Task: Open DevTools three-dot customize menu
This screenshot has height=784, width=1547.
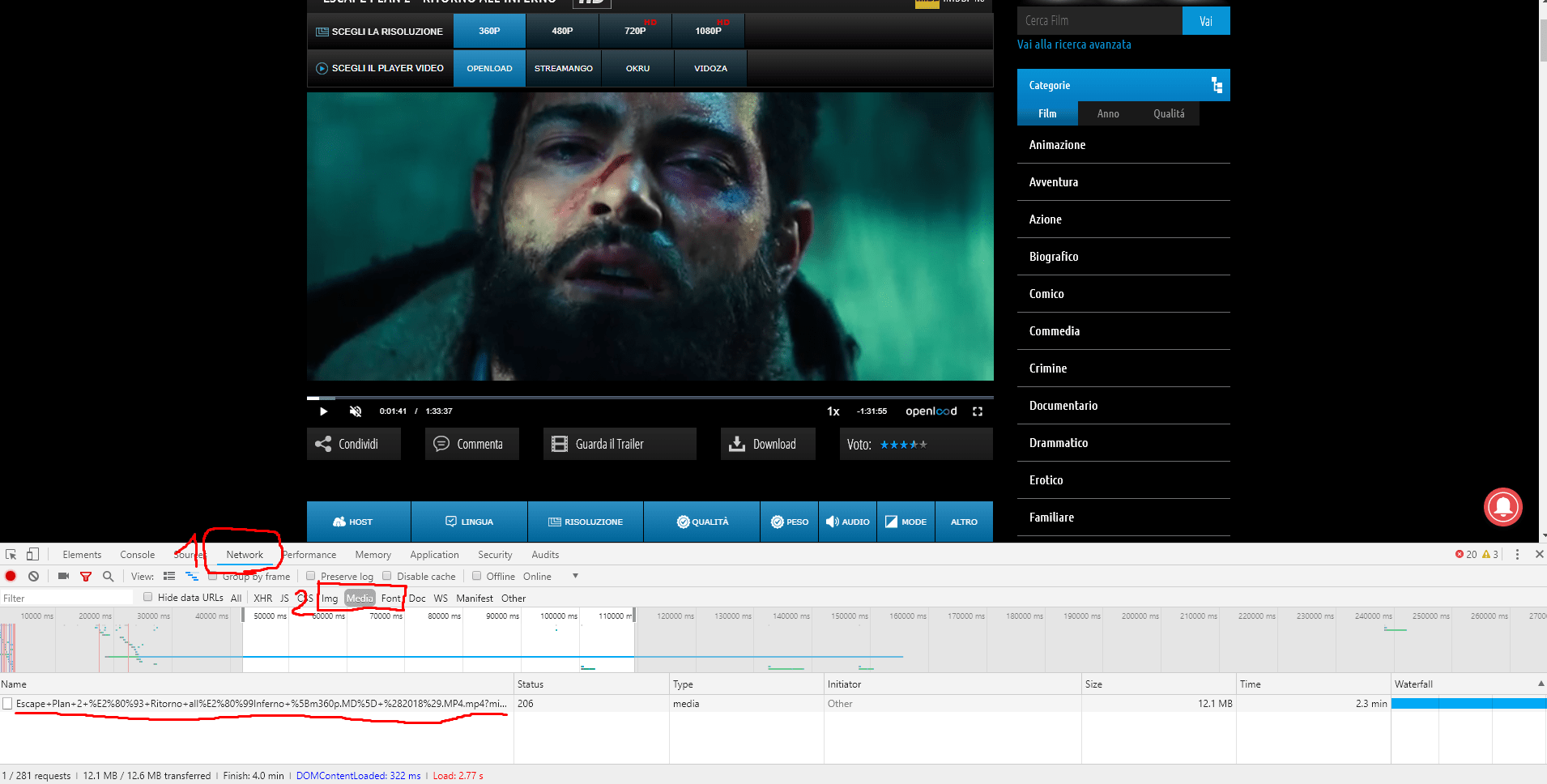Action: tap(1517, 555)
